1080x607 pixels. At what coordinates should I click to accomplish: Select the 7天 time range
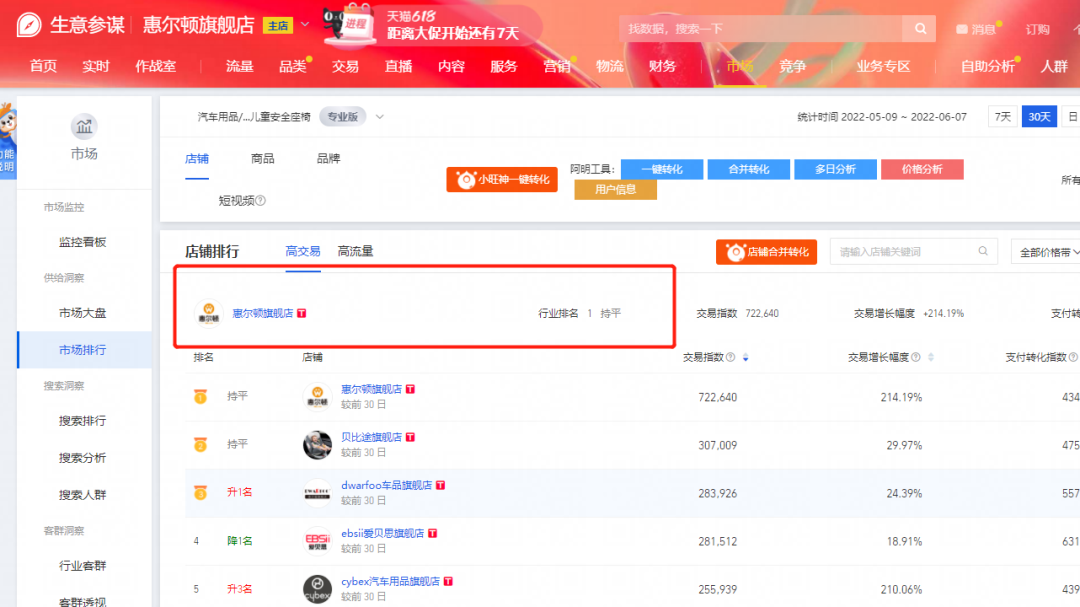click(x=1003, y=117)
